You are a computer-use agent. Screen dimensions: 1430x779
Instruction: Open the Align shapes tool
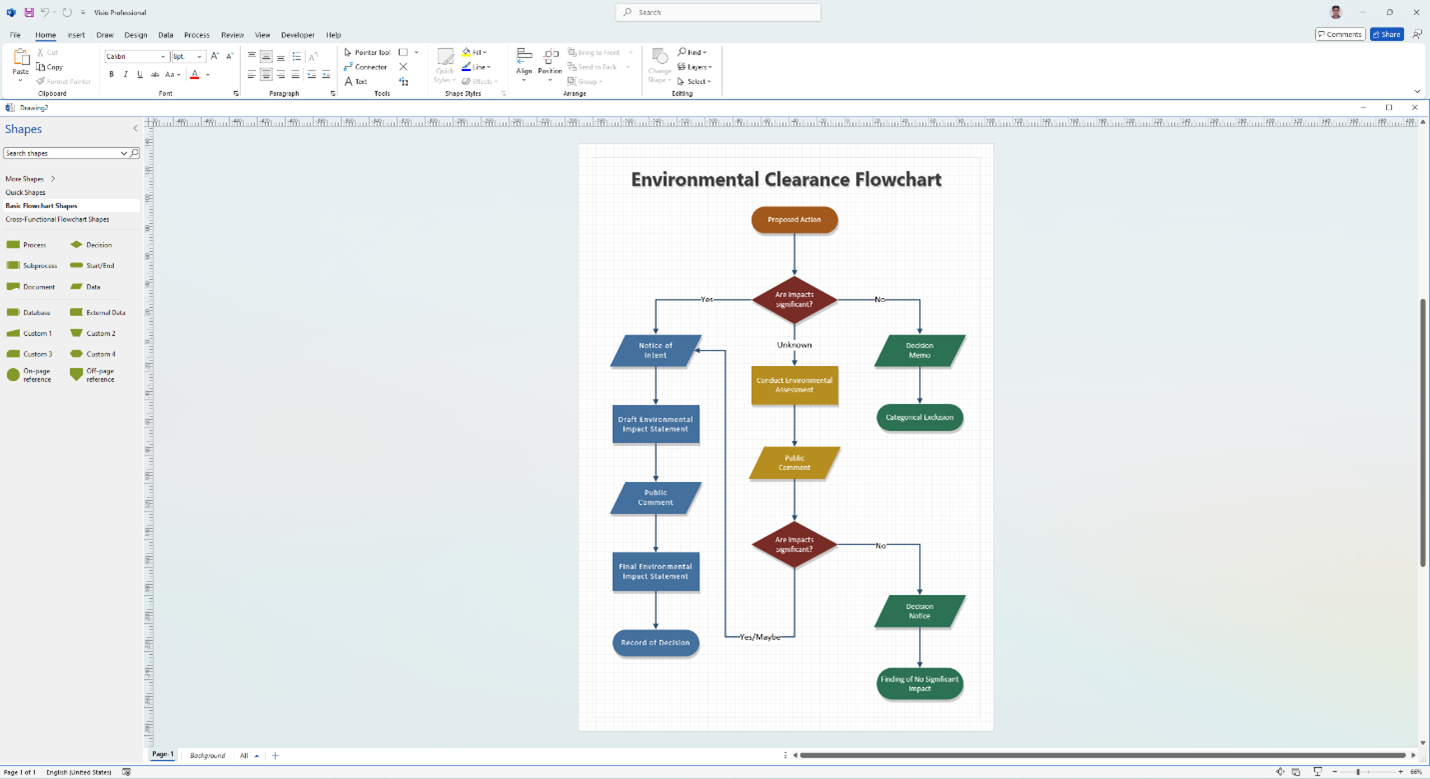[524, 62]
